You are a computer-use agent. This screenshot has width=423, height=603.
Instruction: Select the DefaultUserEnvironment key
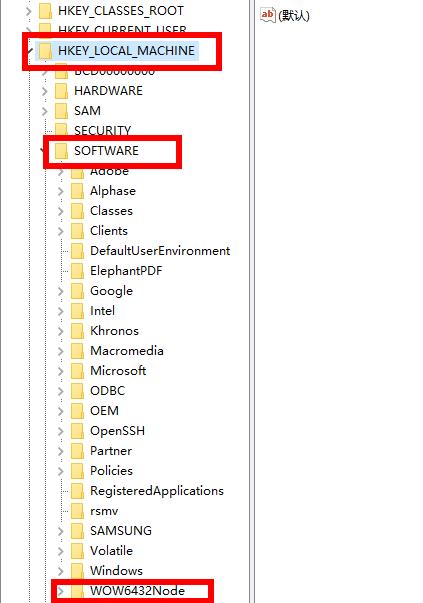pos(160,251)
